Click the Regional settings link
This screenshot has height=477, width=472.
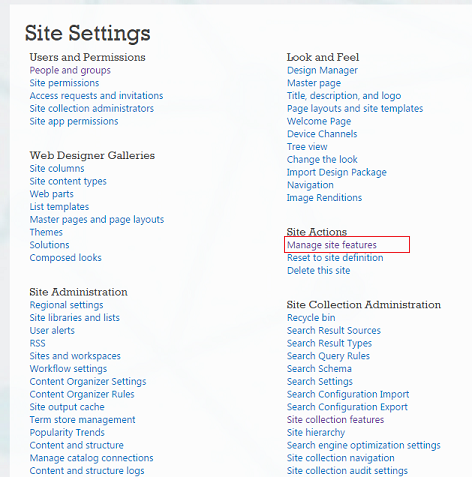(x=67, y=305)
